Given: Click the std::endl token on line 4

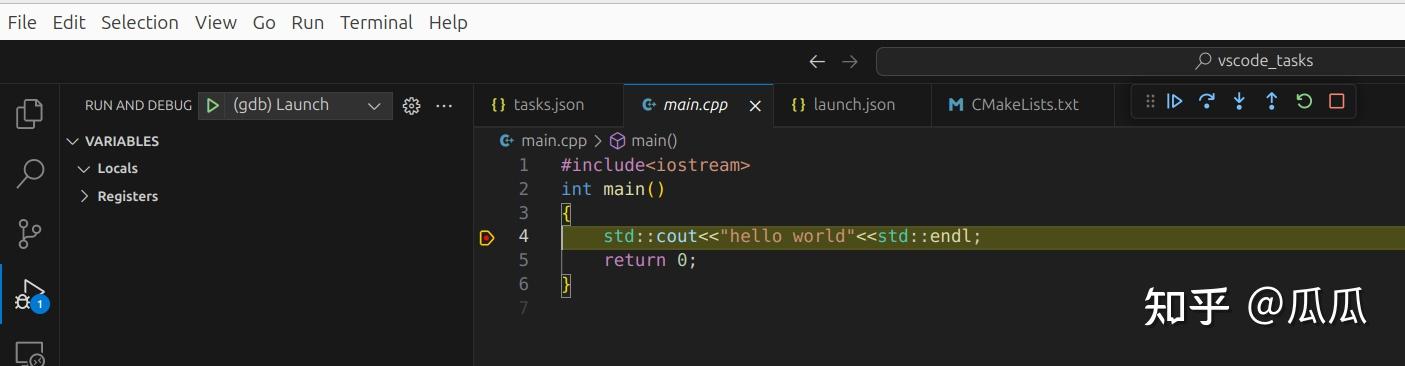Looking at the screenshot, I should coord(925,237).
